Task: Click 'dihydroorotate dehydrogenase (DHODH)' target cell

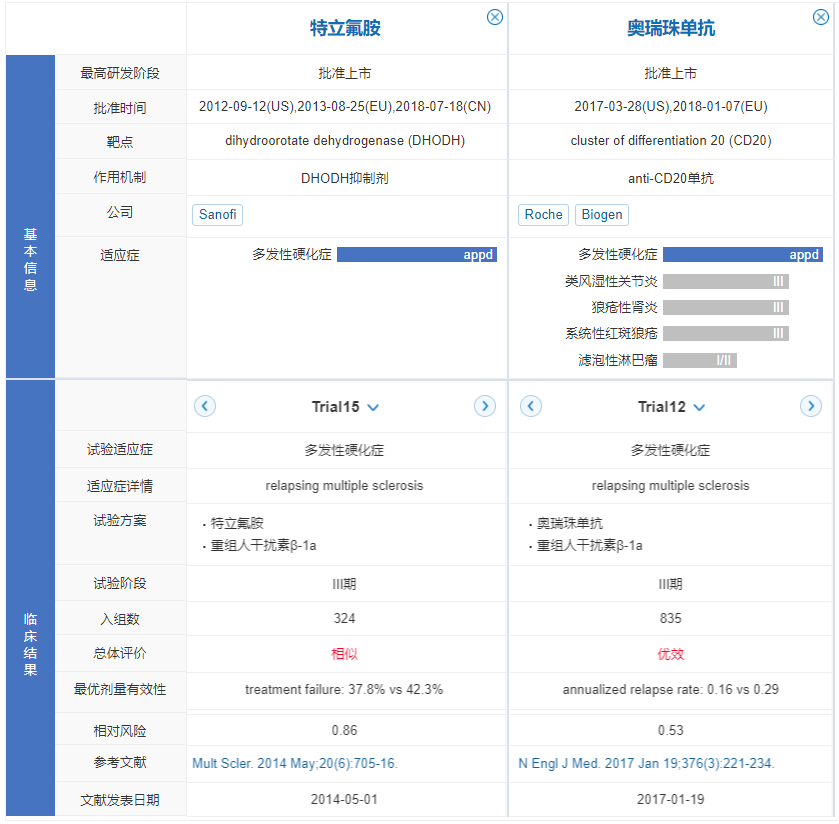Action: (345, 141)
